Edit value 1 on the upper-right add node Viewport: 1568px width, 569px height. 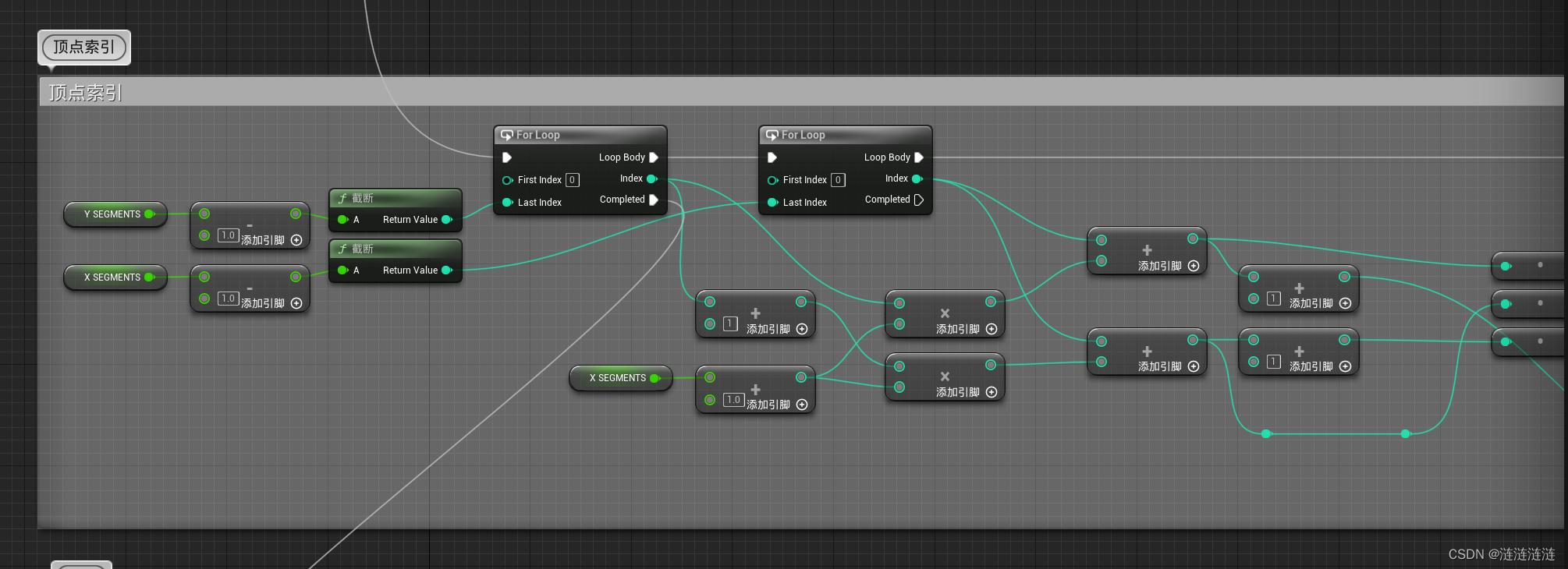tap(1274, 299)
